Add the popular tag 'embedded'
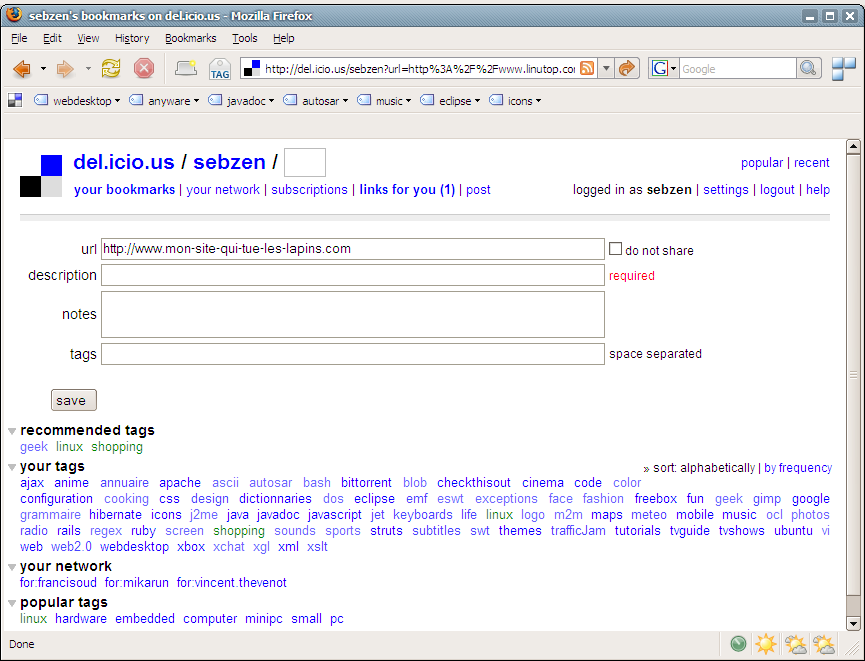This screenshot has height=661, width=865. [145, 619]
